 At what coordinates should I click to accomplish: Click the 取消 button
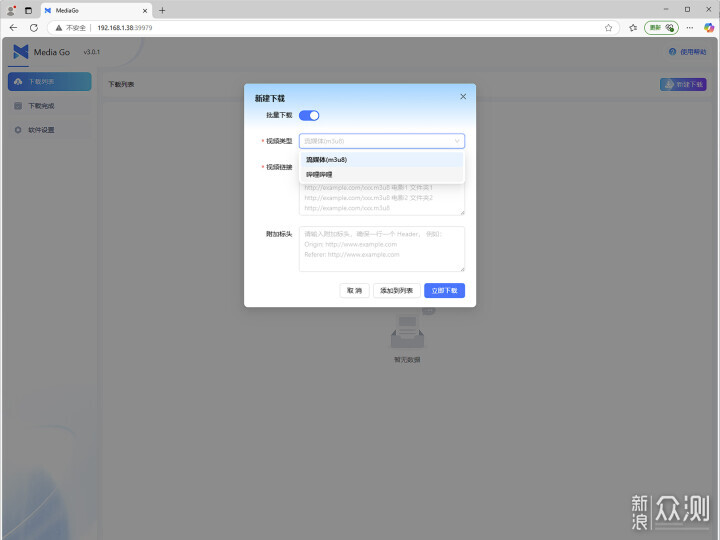point(354,290)
